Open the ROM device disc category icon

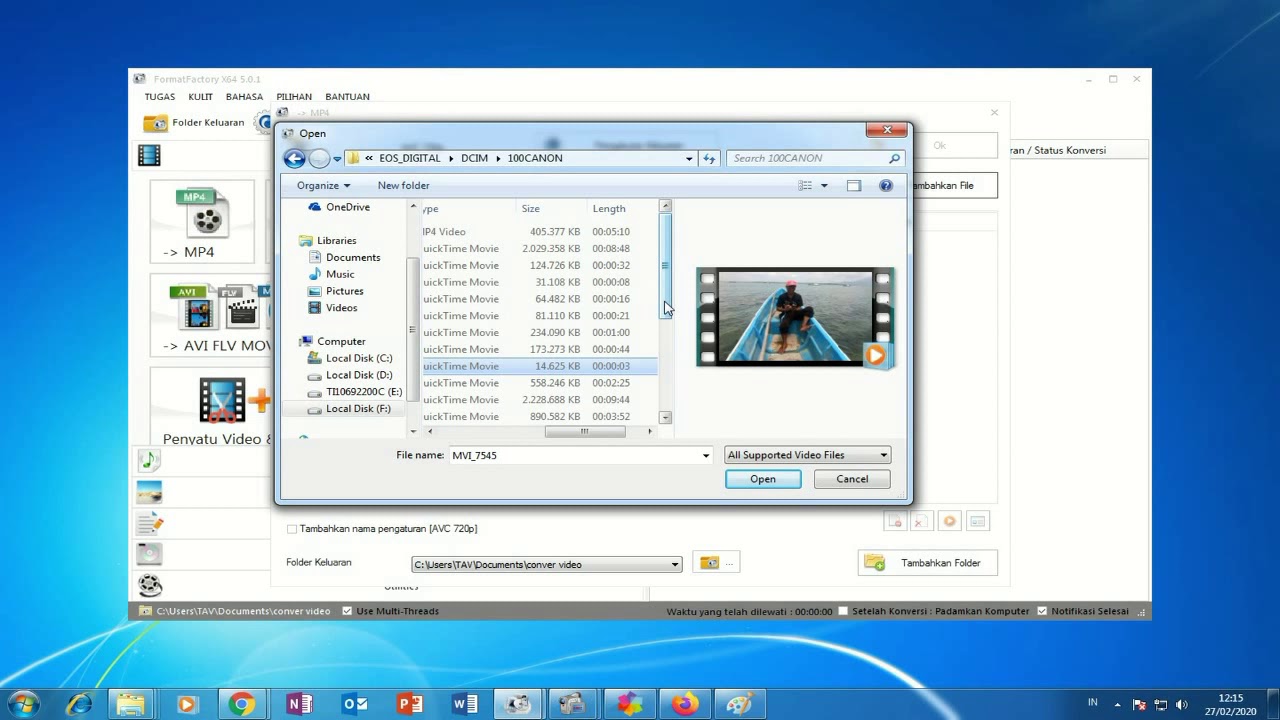[149, 554]
